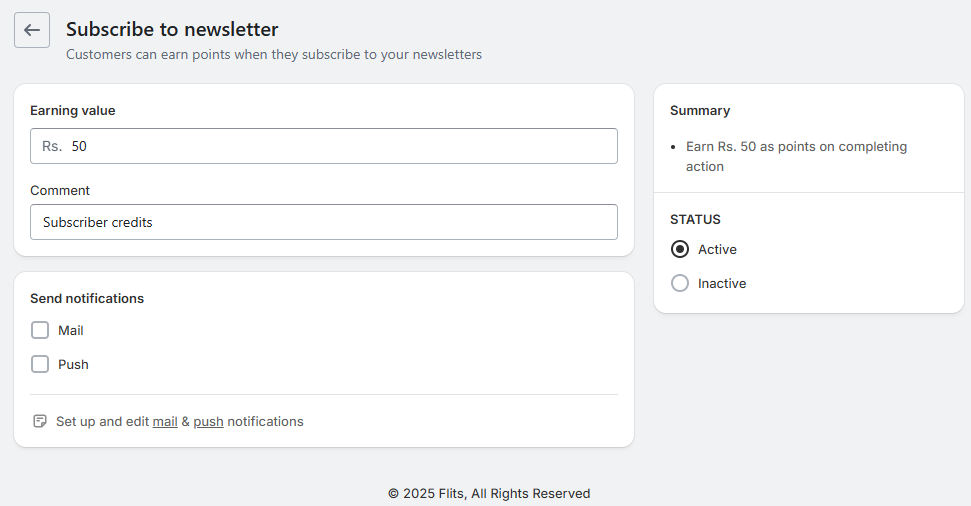Click the Earning value field label
Viewport: 971px width, 506px height.
click(73, 110)
